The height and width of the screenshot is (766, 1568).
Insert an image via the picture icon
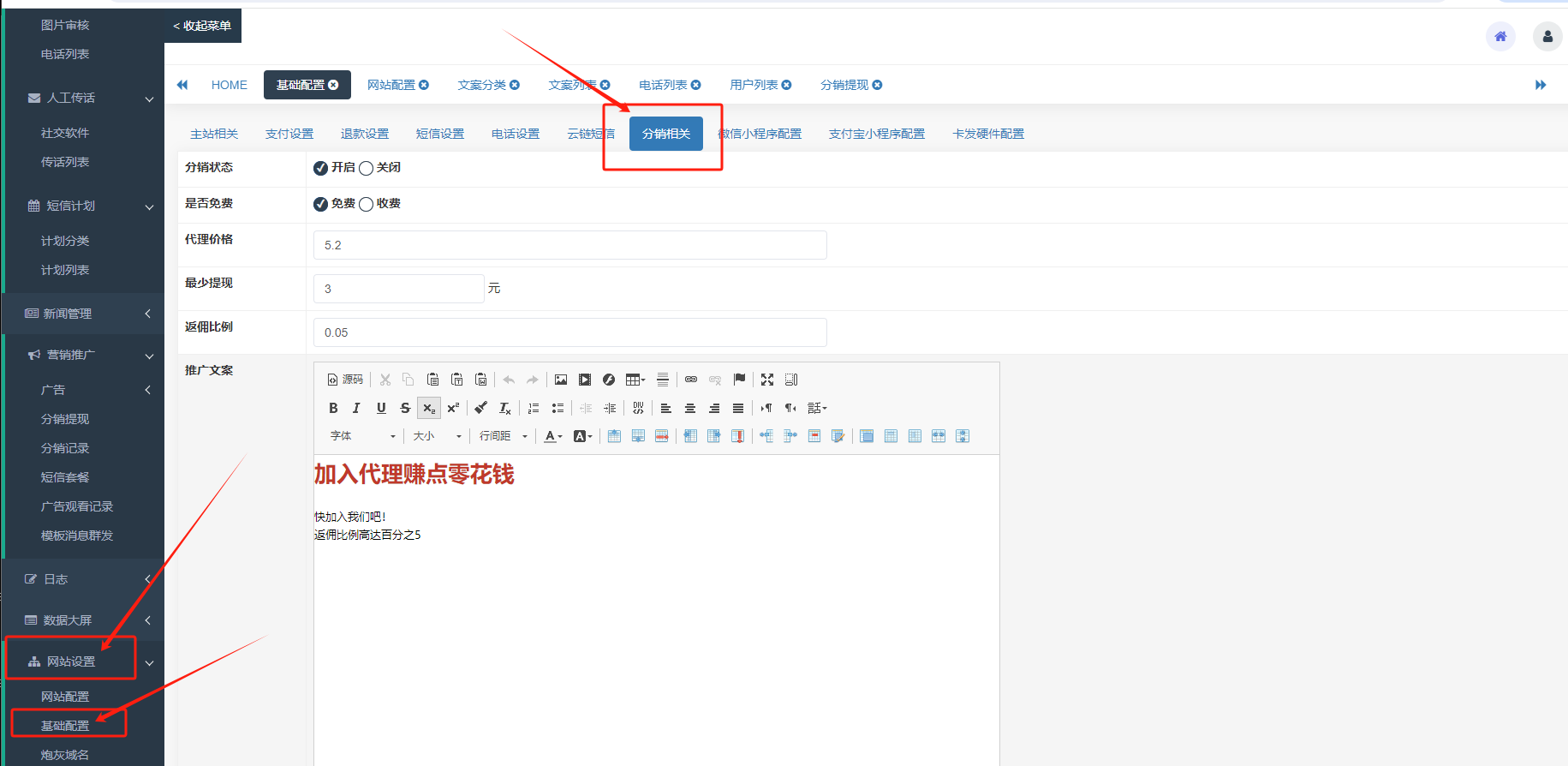pyautogui.click(x=561, y=380)
